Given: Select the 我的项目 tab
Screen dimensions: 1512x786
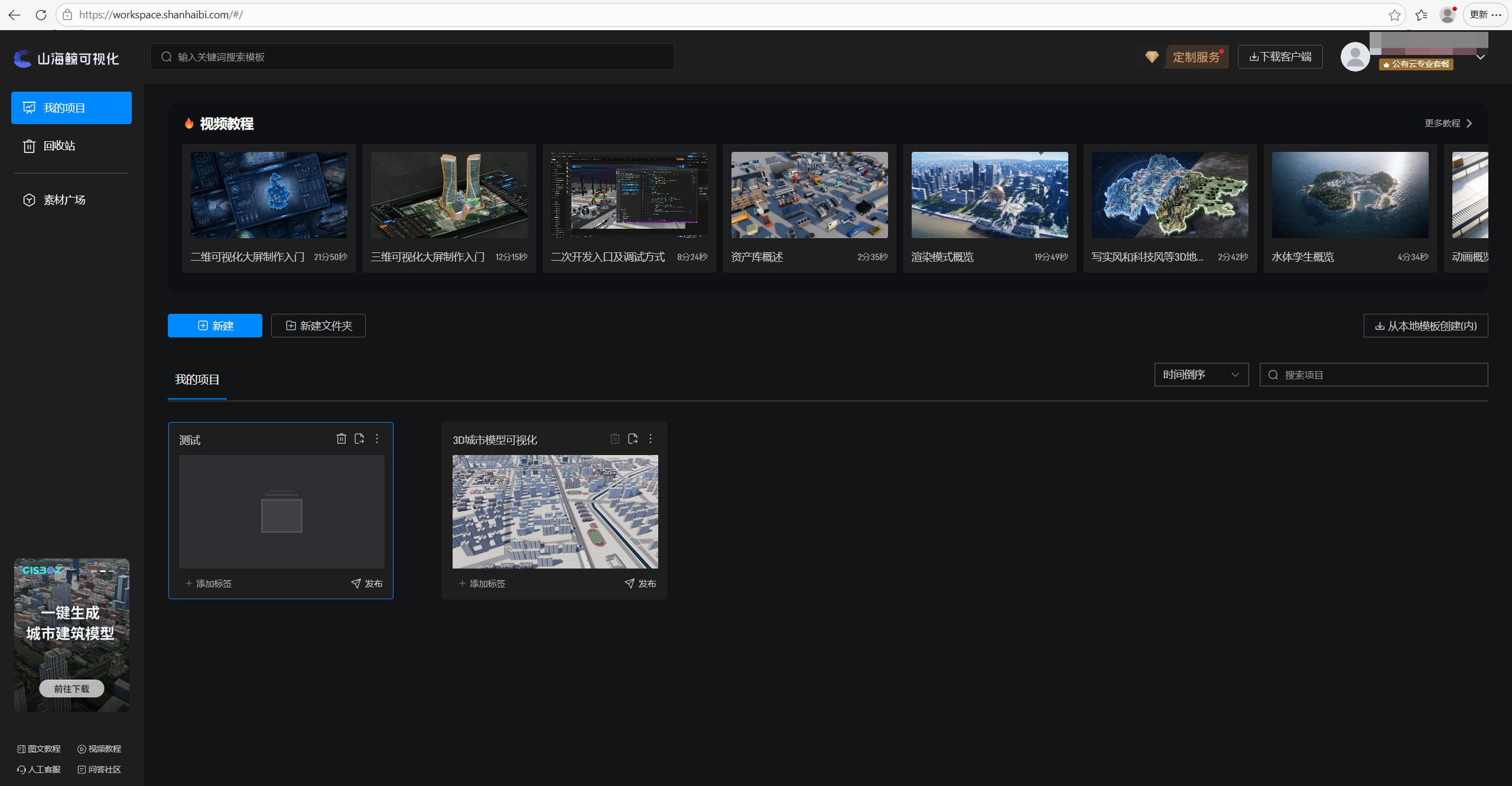Looking at the screenshot, I should click(x=197, y=379).
